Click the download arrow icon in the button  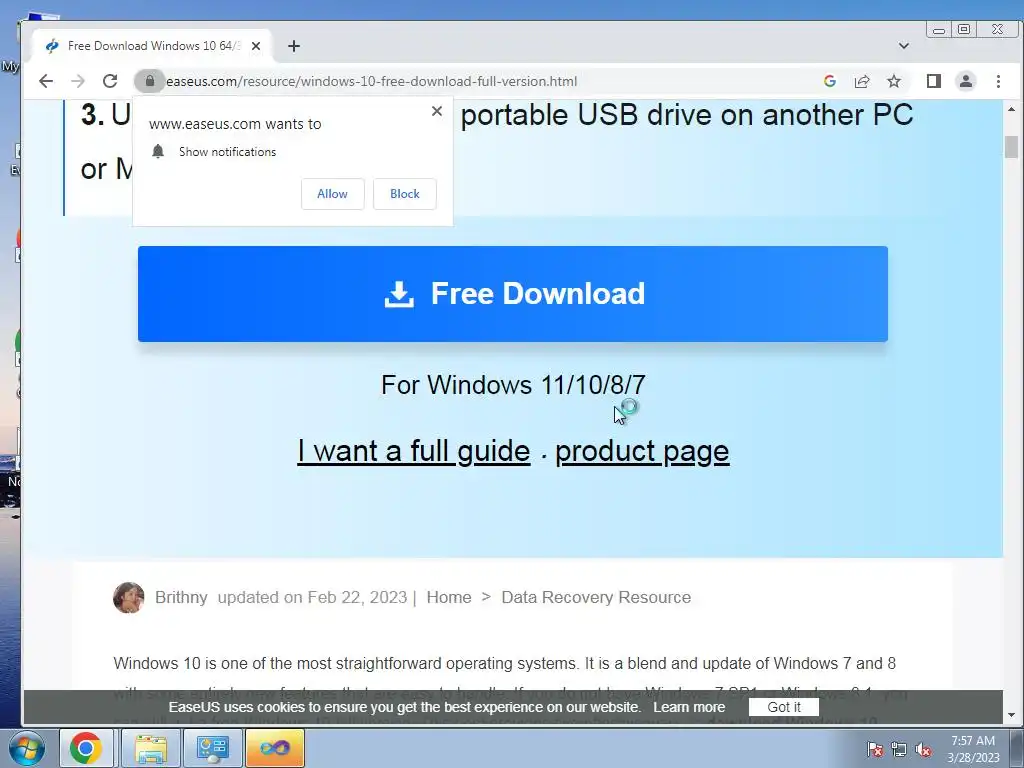pyautogui.click(x=399, y=294)
